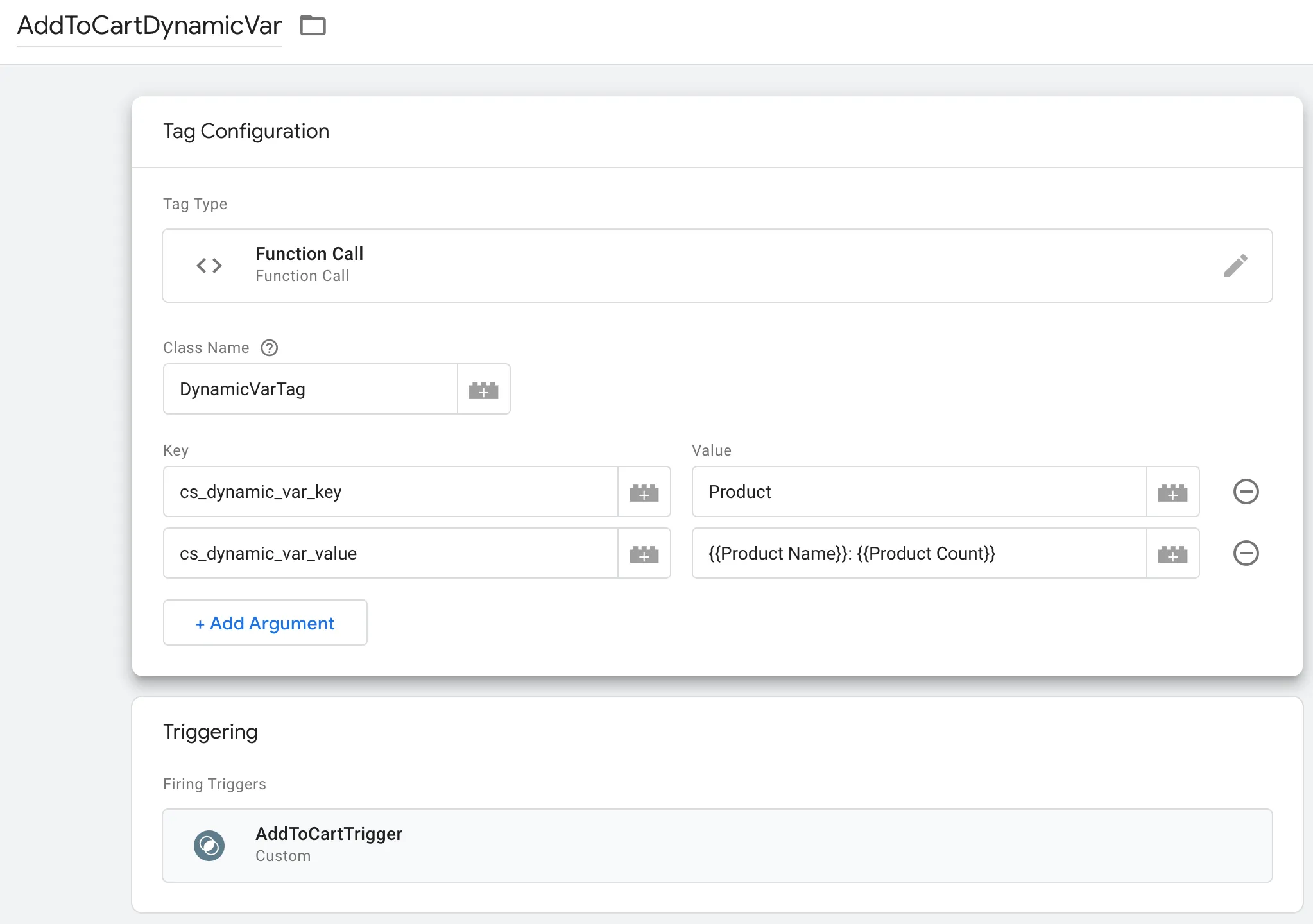Insert variable for Product value field

point(1172,492)
